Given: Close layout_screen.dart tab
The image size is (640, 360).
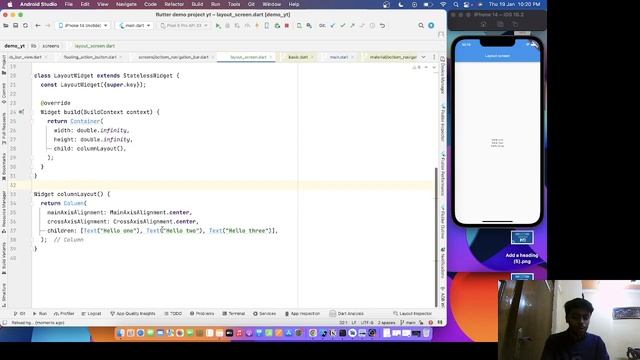Looking at the screenshot, I should point(271,57).
